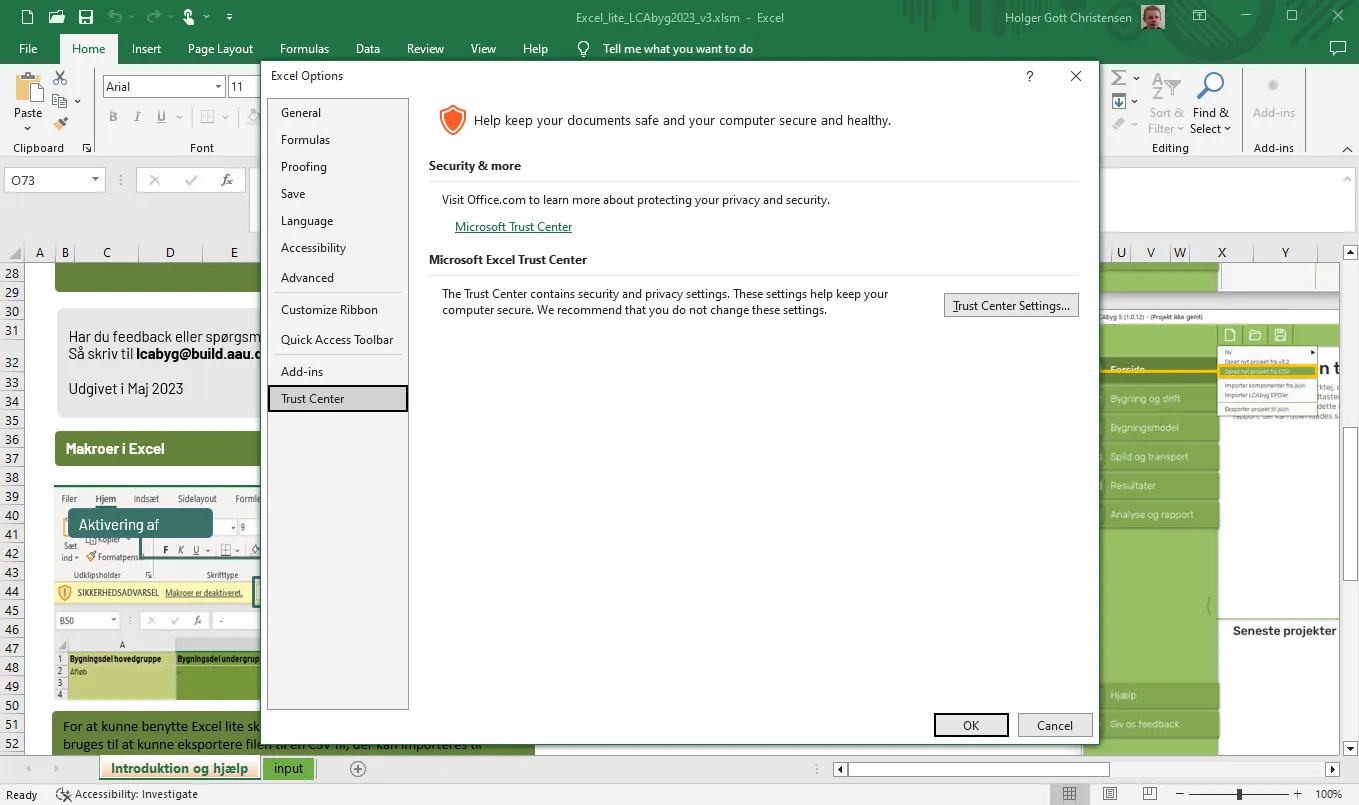Switch to the Review ribbon tab

coord(425,48)
